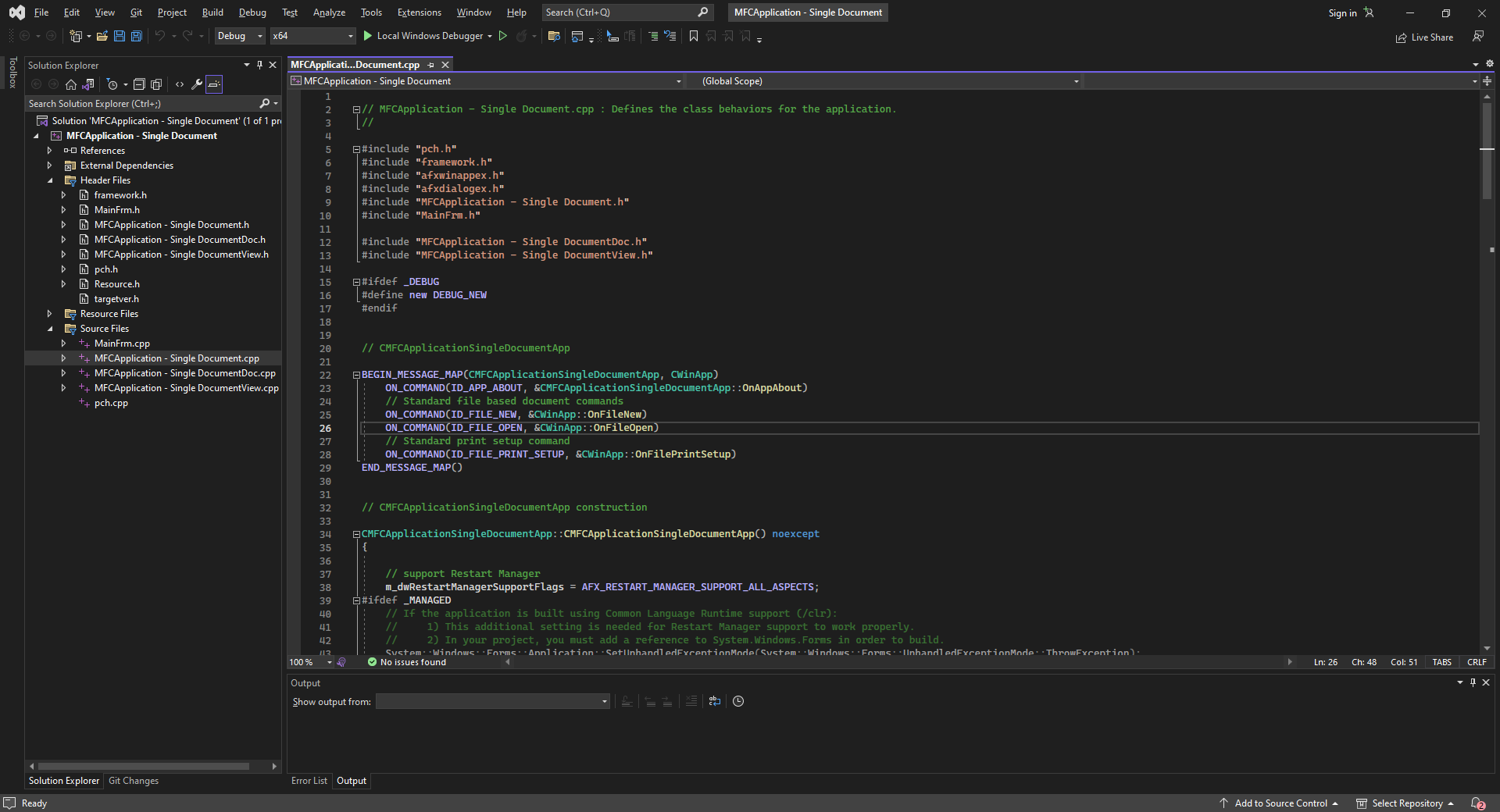Expand the Resource Files folder
This screenshot has height=812, width=1500.
pyautogui.click(x=49, y=314)
